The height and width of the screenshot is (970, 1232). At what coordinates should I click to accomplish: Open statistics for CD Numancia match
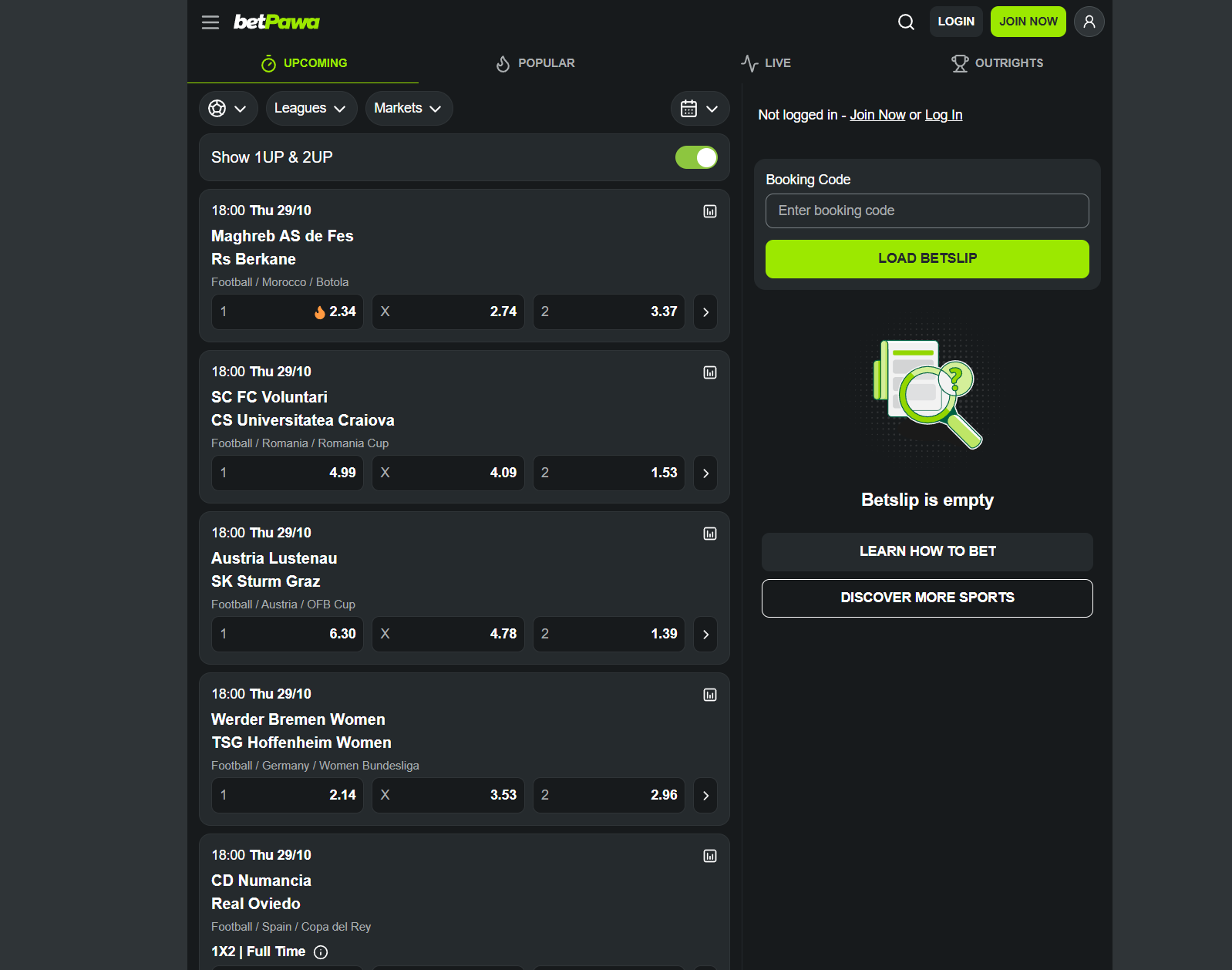coord(710,856)
